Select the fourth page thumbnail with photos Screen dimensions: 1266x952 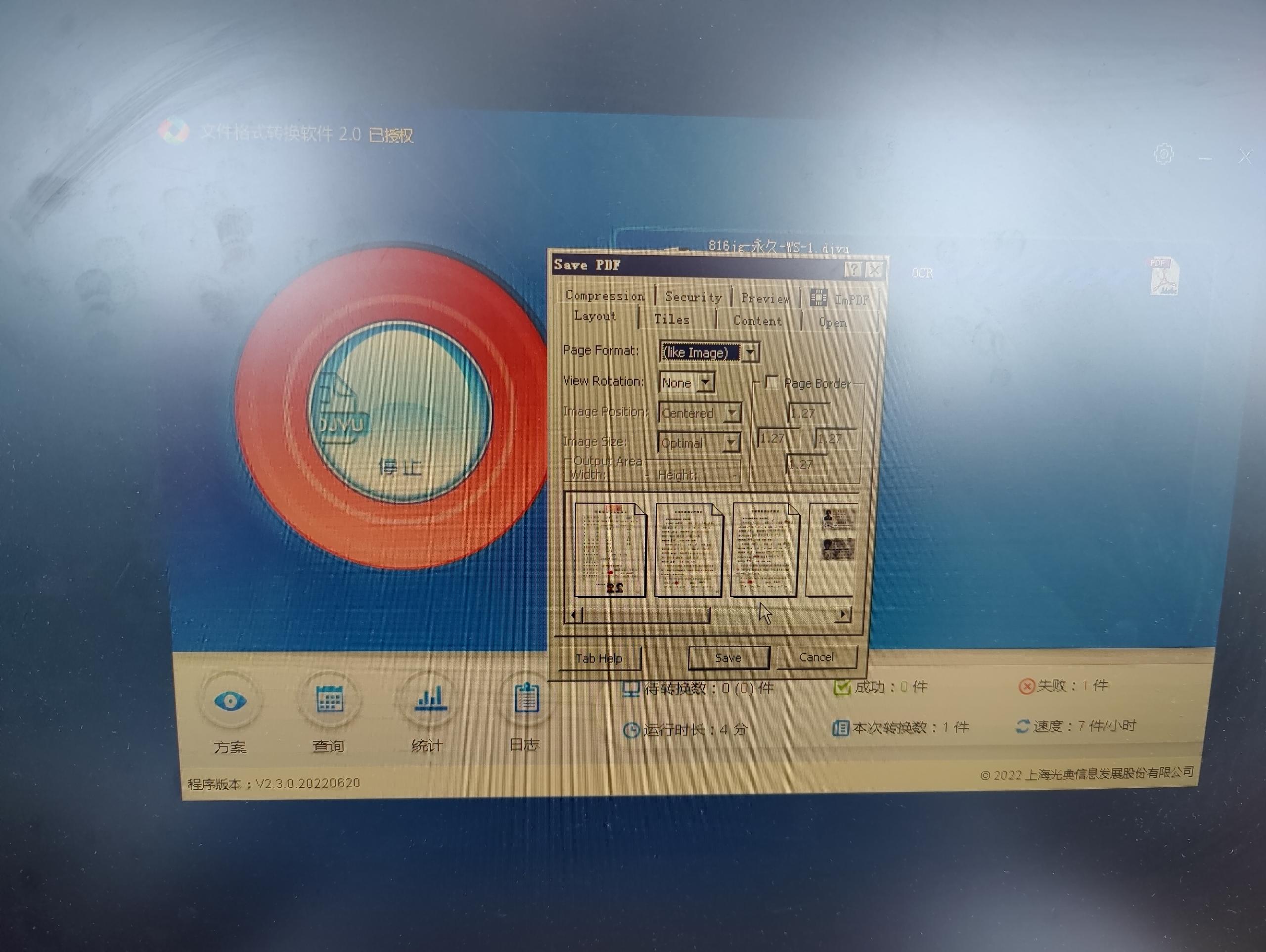pos(832,549)
